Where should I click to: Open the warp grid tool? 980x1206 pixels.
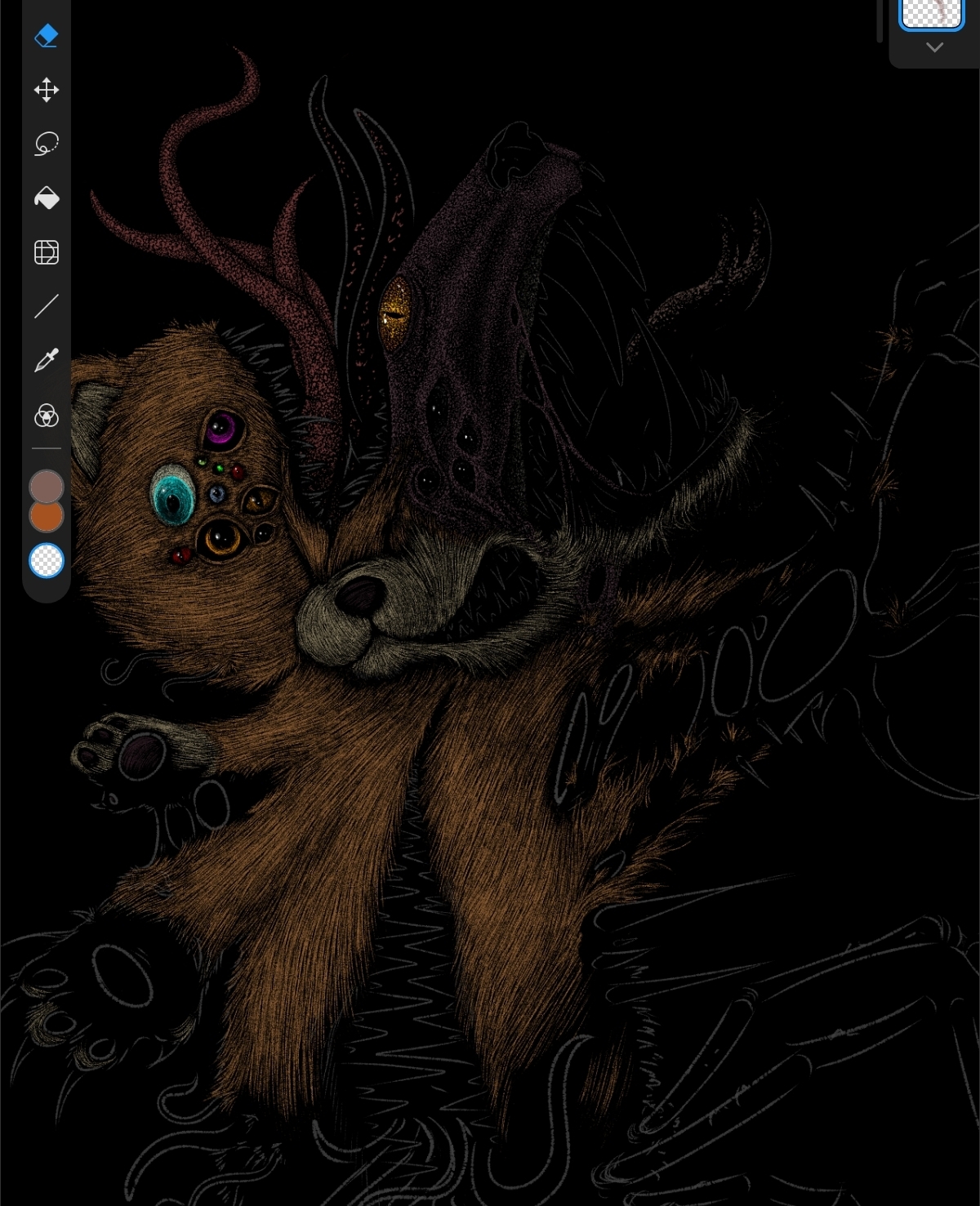(47, 252)
